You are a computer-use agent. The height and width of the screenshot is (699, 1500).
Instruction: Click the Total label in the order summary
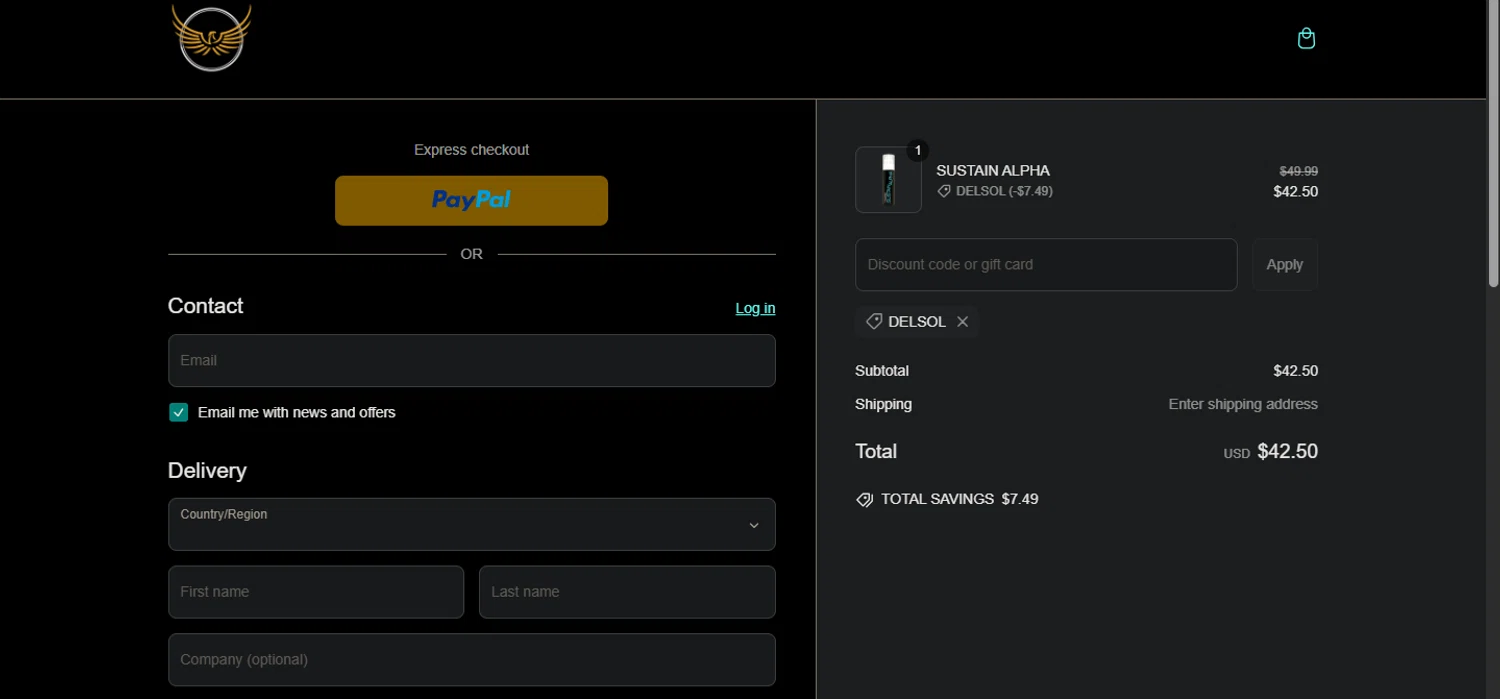pos(876,451)
